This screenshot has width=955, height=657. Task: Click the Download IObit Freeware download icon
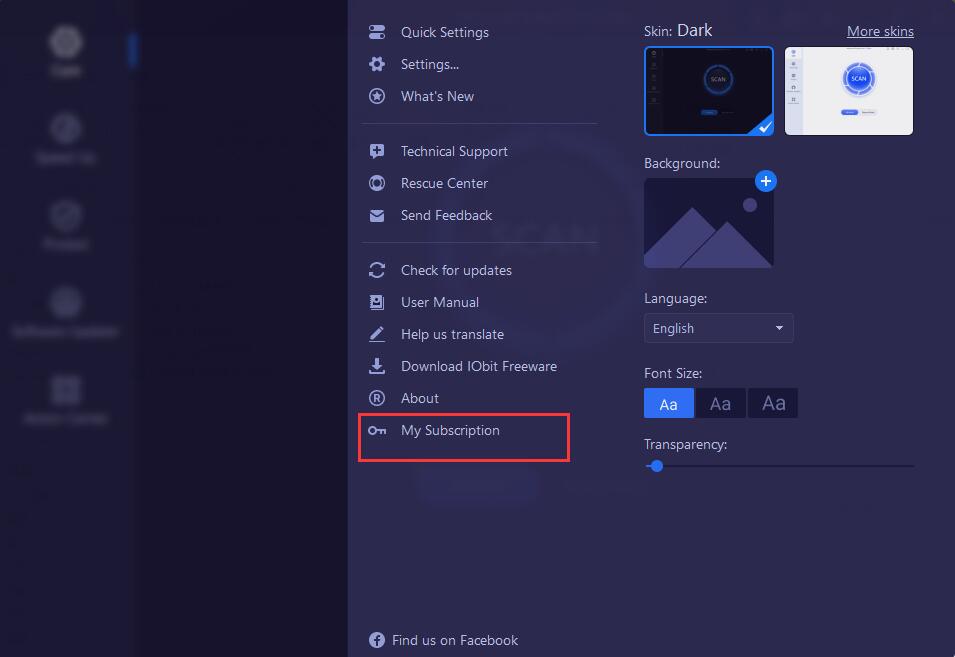click(x=377, y=366)
